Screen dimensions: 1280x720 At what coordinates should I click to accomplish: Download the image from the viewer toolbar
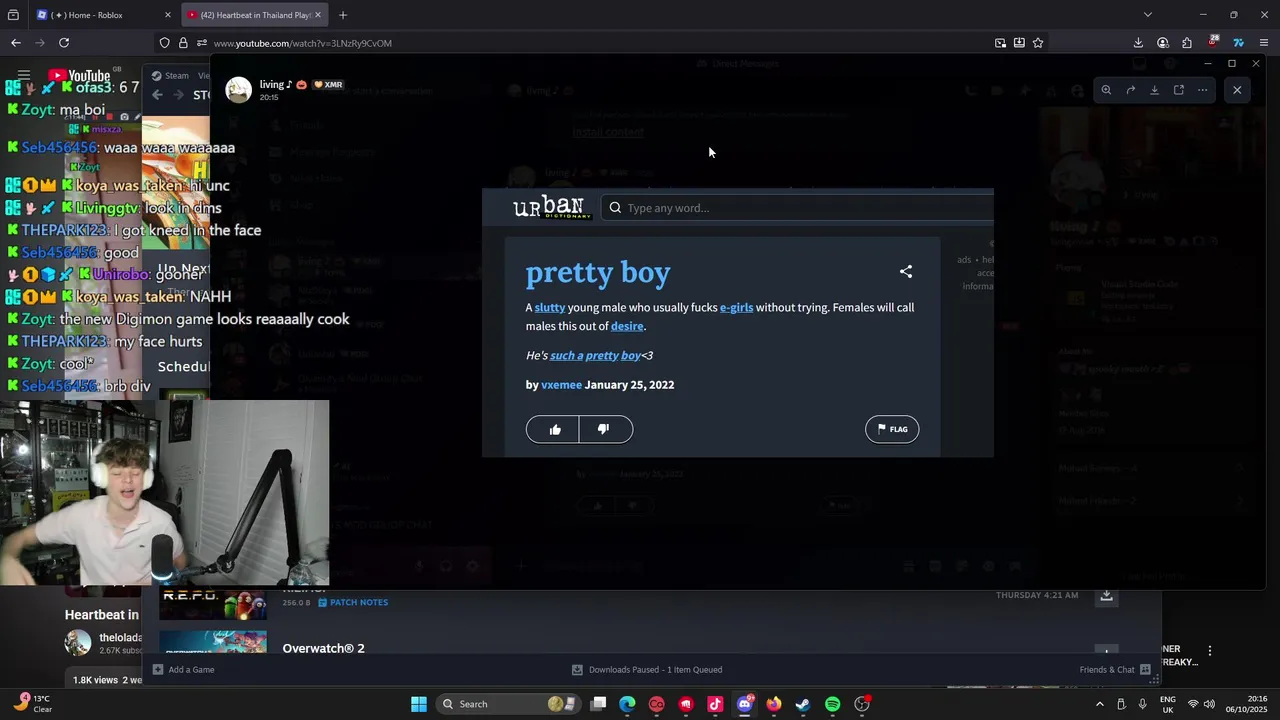1154,90
